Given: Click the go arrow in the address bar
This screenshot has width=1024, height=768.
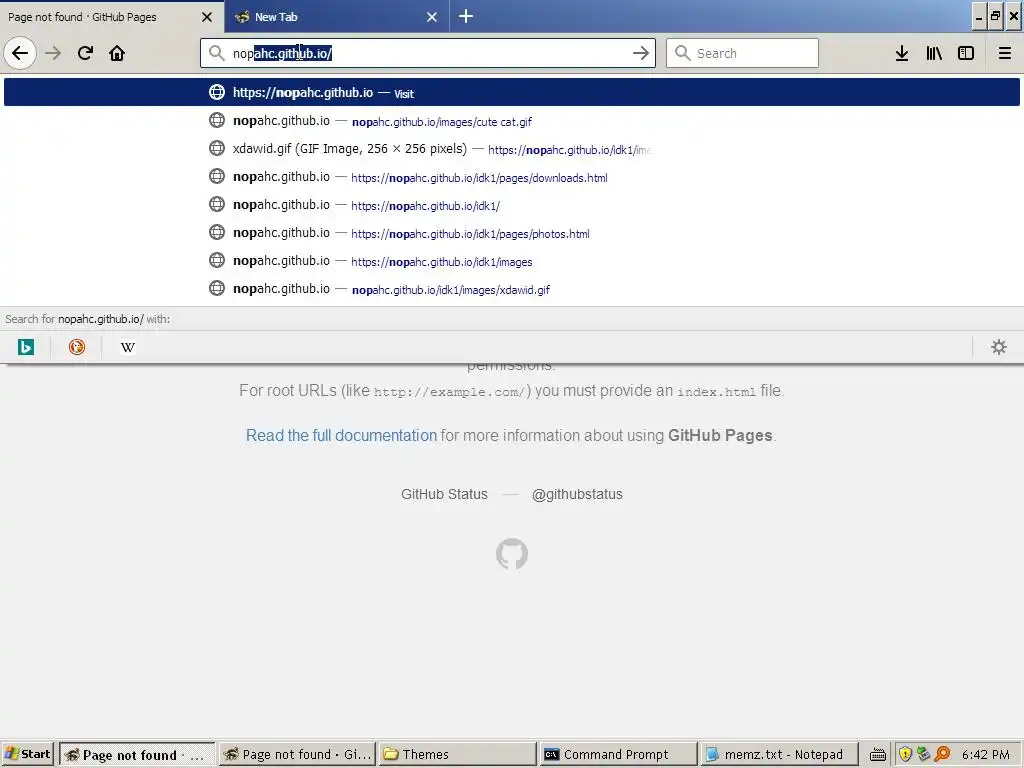Looking at the screenshot, I should click(x=641, y=53).
